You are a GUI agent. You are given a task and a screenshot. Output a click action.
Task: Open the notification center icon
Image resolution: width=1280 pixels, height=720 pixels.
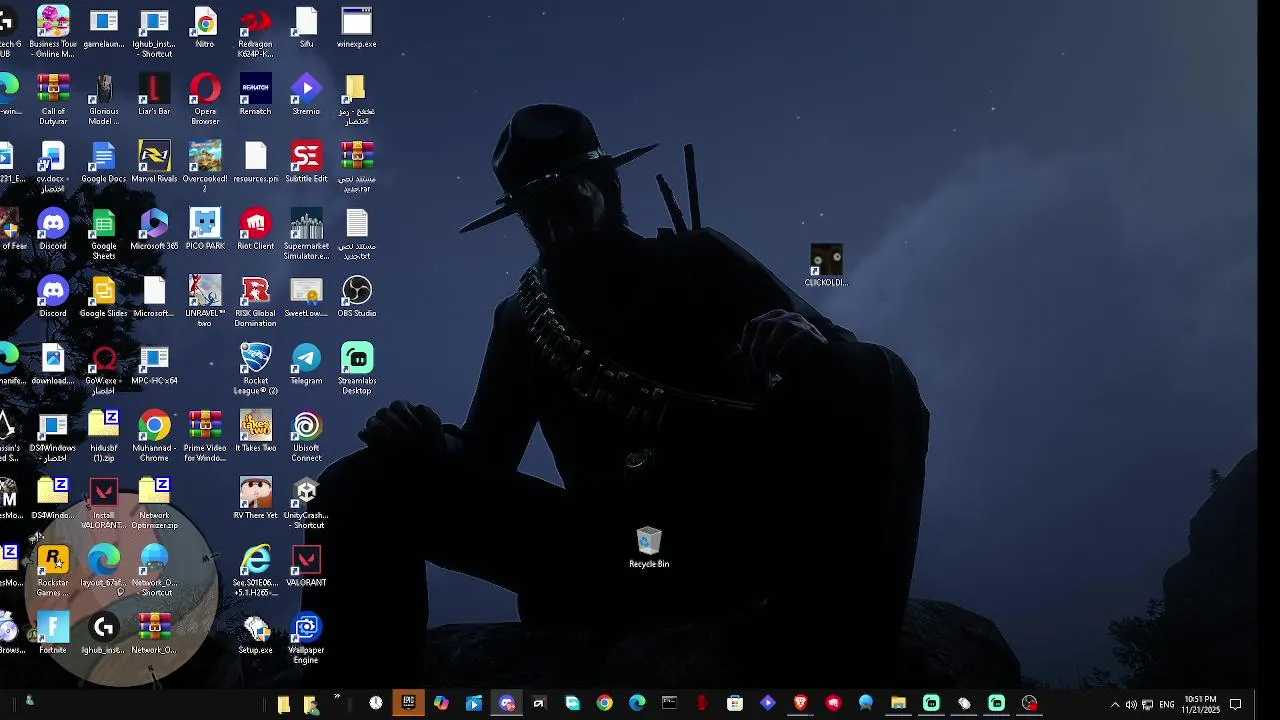point(1236,704)
